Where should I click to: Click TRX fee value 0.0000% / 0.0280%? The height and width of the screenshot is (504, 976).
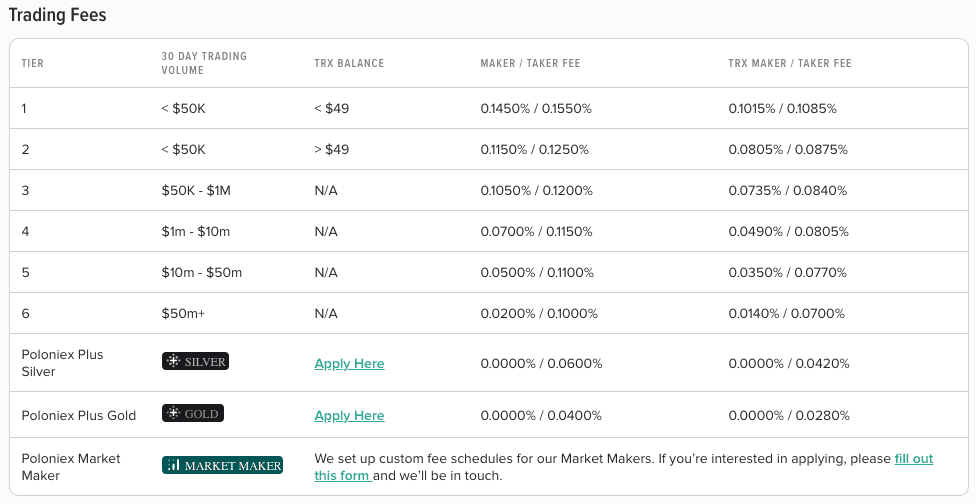pos(789,416)
